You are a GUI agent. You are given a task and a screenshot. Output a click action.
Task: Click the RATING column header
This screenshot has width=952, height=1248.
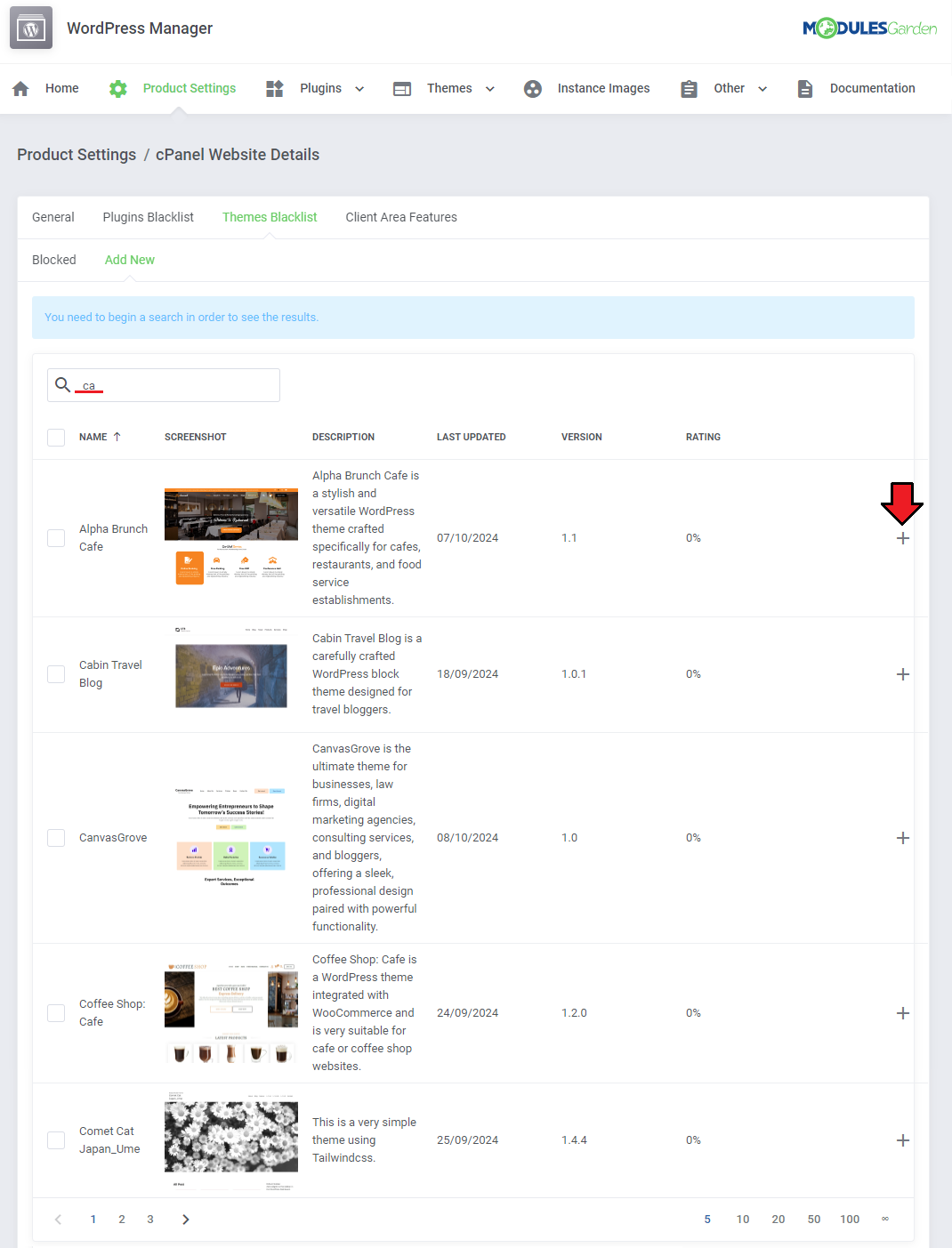click(703, 437)
